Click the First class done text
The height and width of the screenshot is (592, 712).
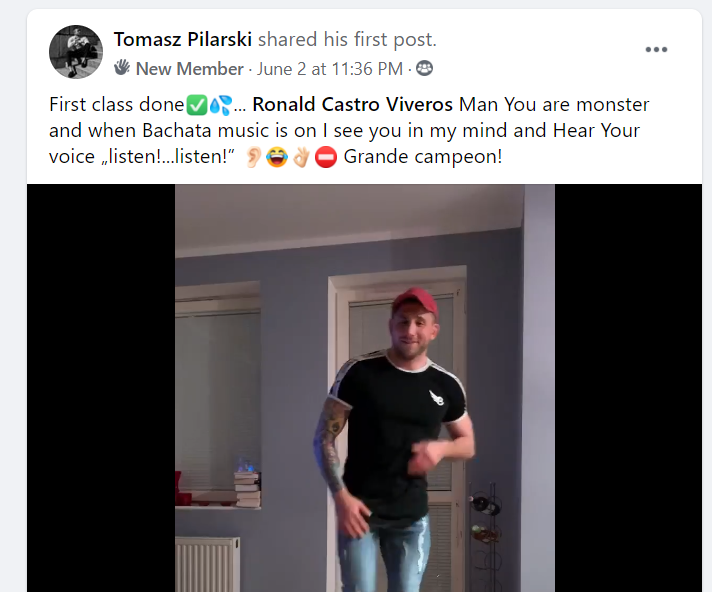point(117,104)
